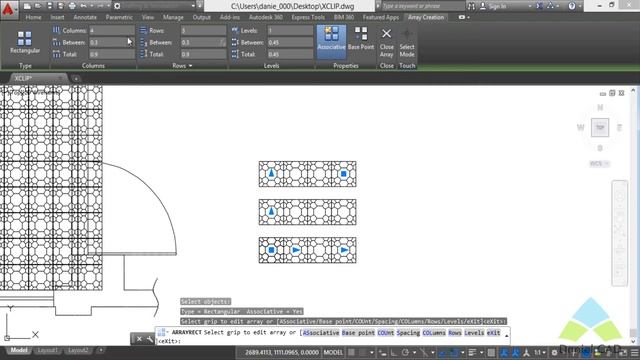Expand the Rows panel dropdown arrow
Image resolution: width=640 pixels, height=360 pixels.
click(190, 66)
